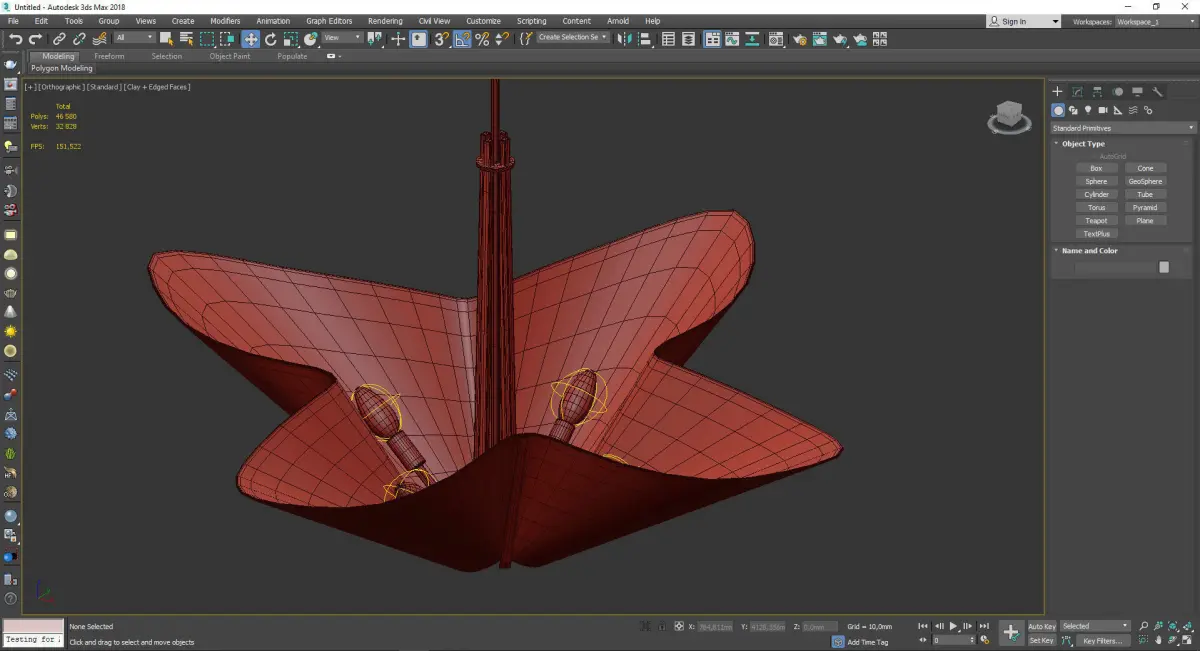The width and height of the screenshot is (1200, 651).
Task: Click the Teapot primitive button
Action: coord(1096,221)
